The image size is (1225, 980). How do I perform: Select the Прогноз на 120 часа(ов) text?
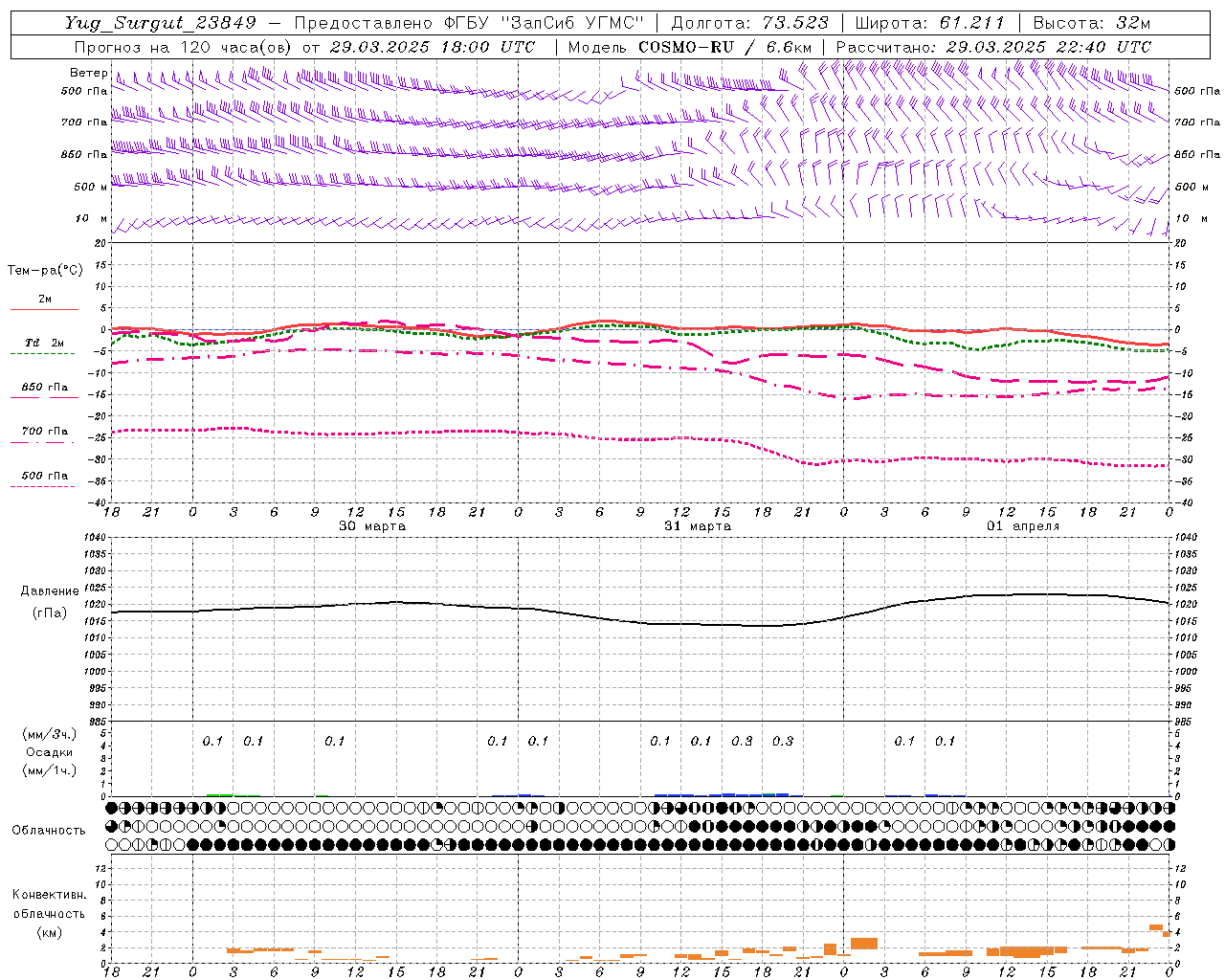[184, 47]
